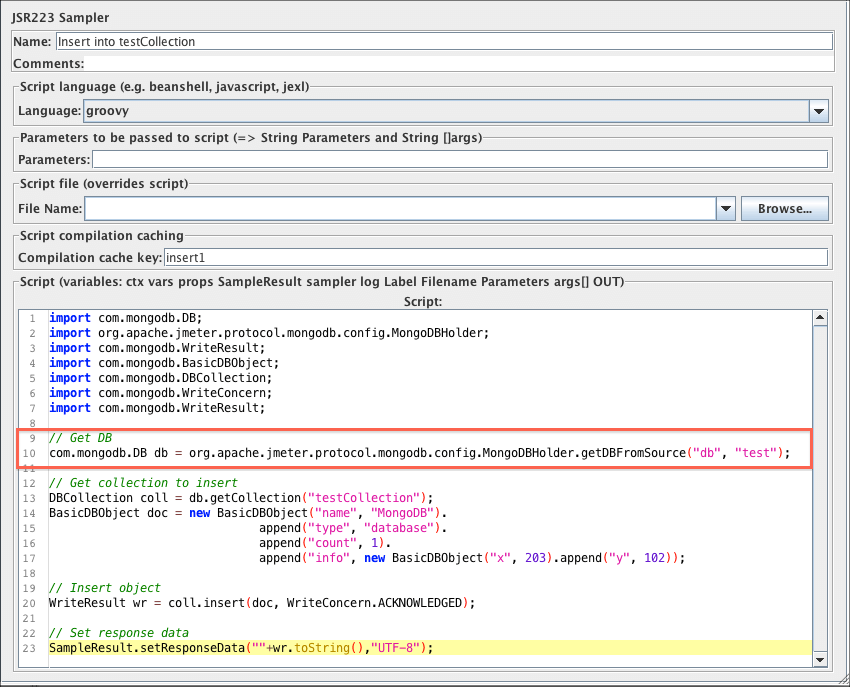Open the Language dropdown arrow
Viewport: 850px width, 687px height.
coord(818,111)
